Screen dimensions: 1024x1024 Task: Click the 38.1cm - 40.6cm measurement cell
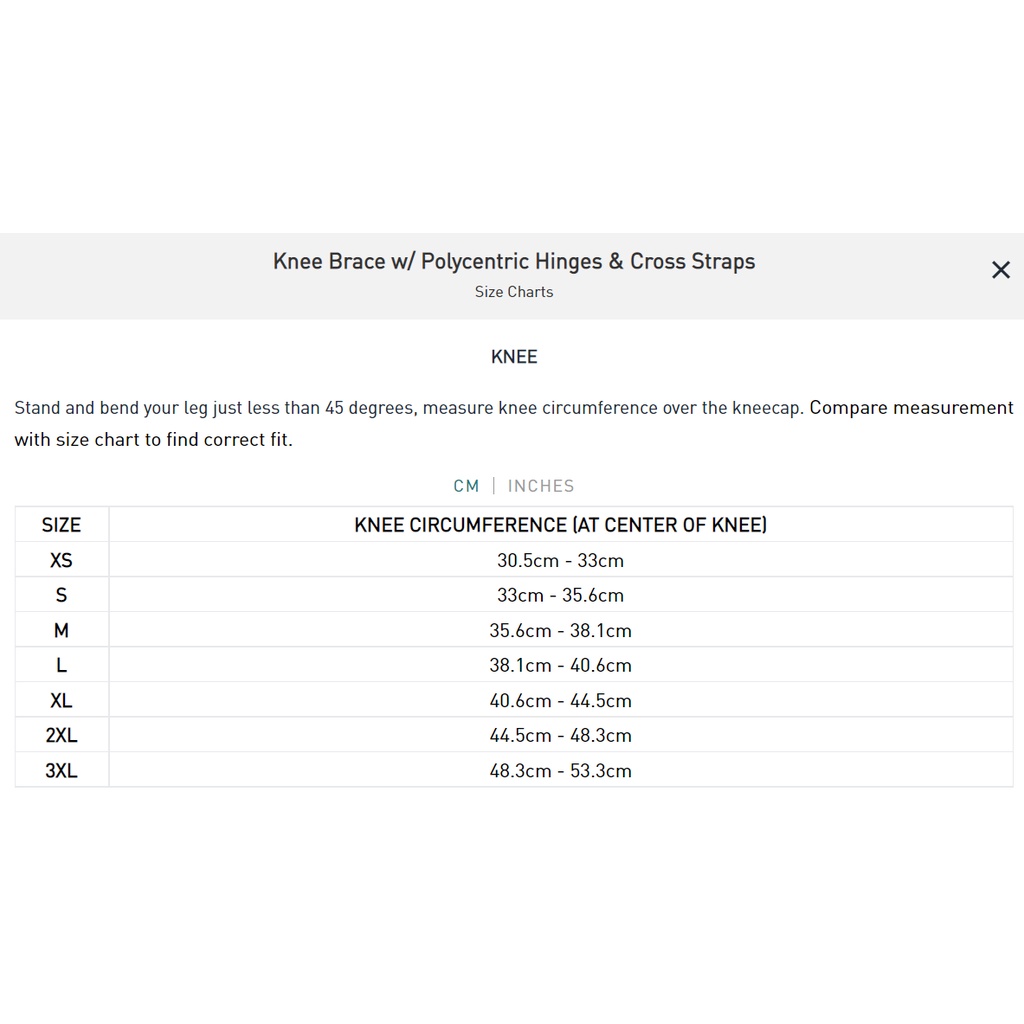[560, 665]
